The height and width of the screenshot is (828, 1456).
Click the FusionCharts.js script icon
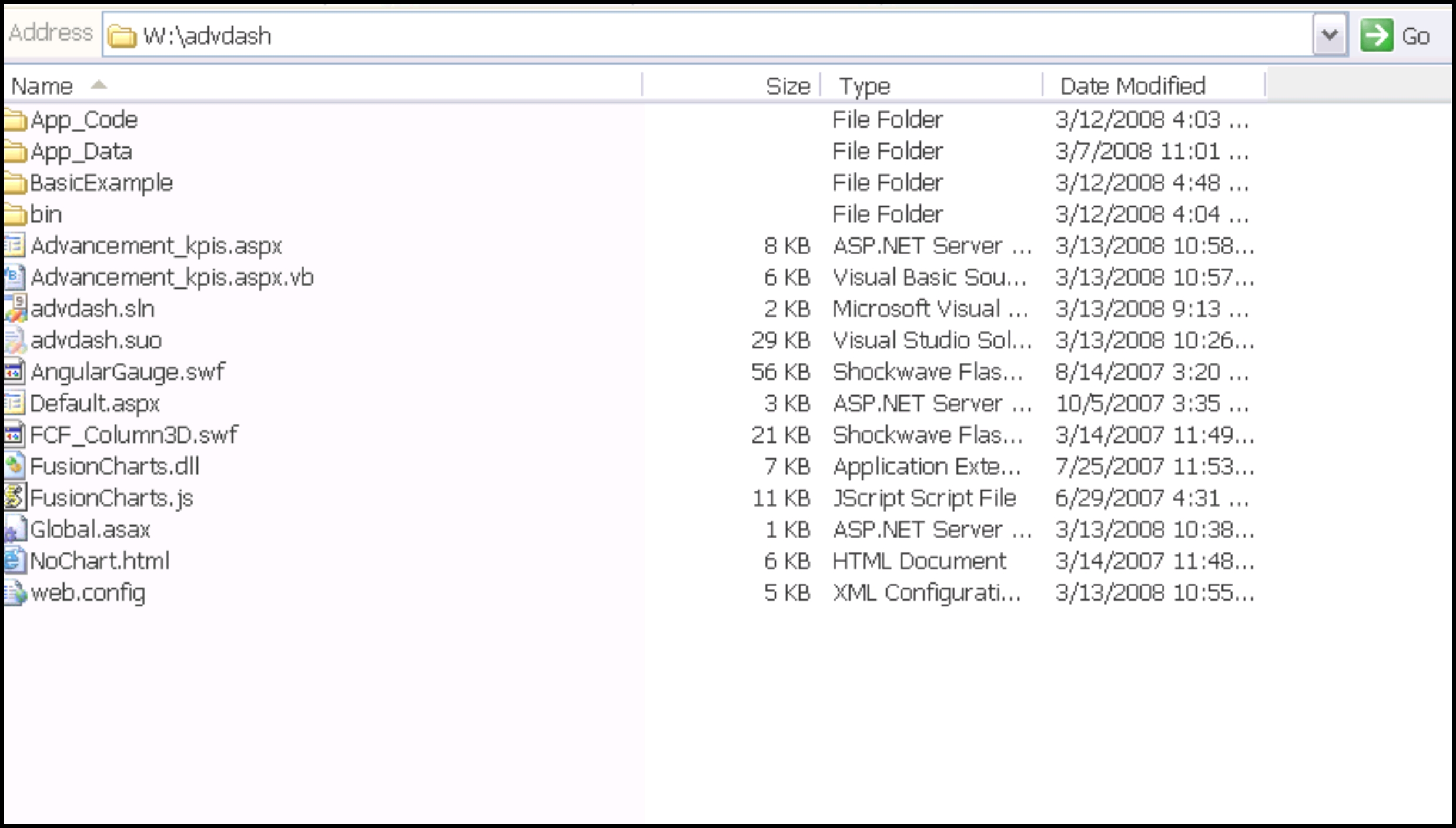[15, 498]
